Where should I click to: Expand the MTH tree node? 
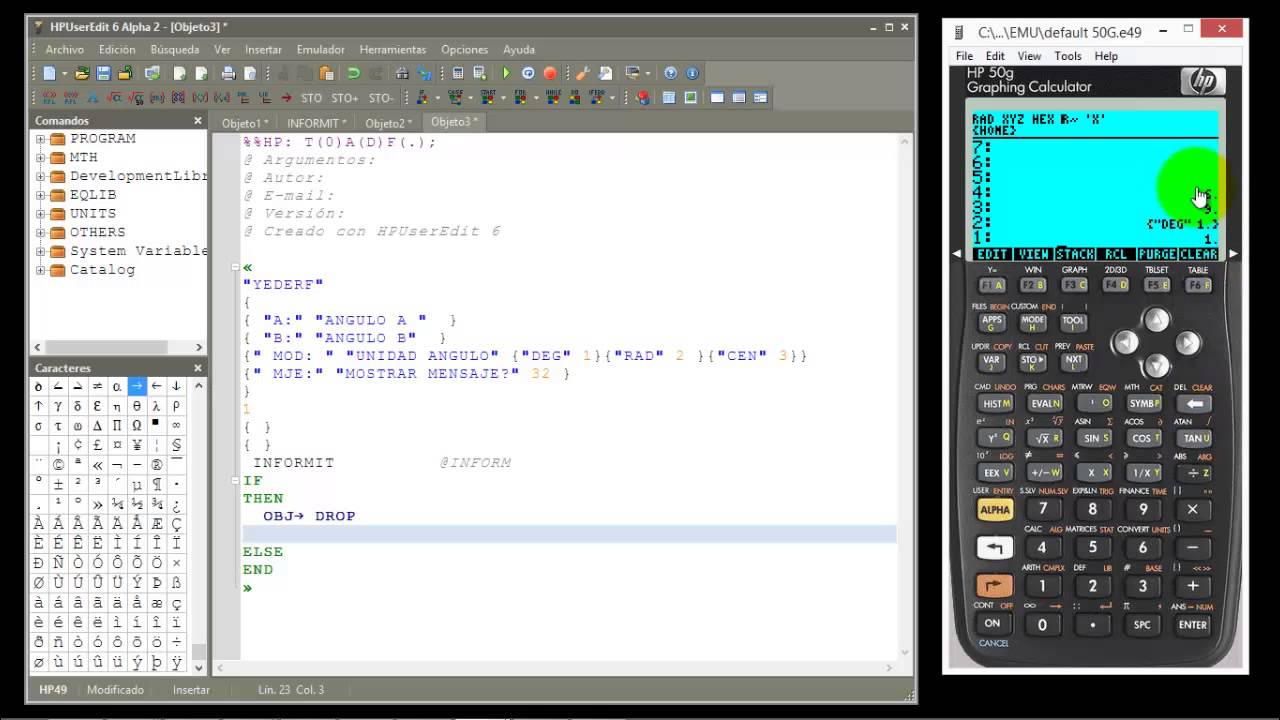(41, 158)
